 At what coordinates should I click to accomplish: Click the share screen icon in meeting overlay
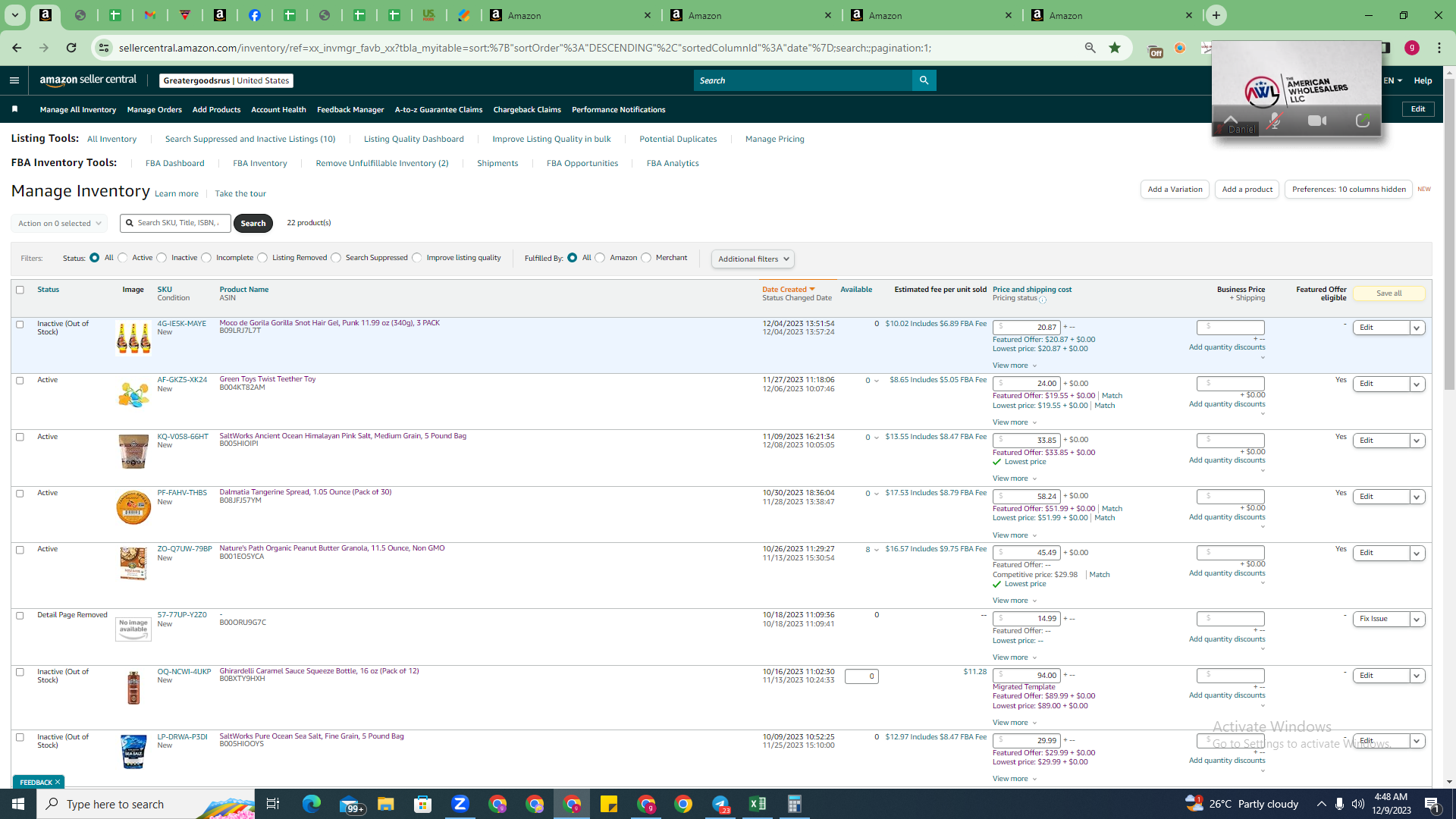[x=1363, y=121]
